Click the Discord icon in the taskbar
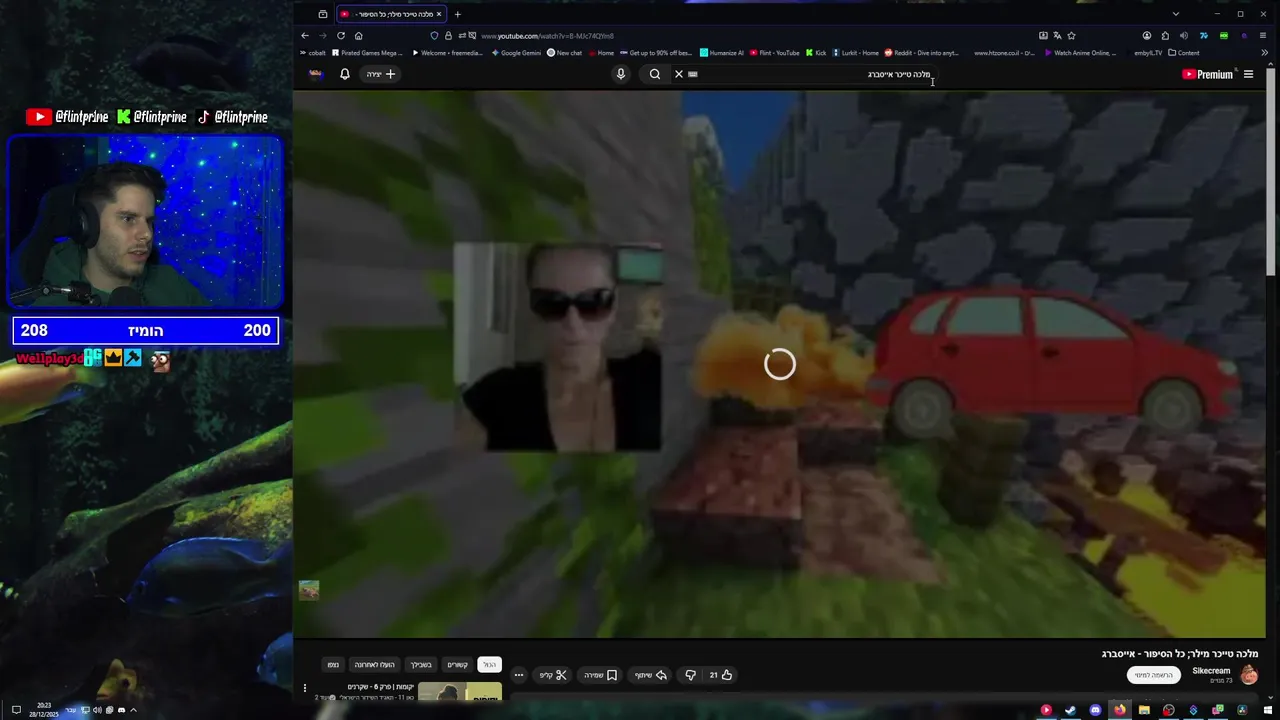The width and height of the screenshot is (1280, 720). pyautogui.click(x=1095, y=710)
